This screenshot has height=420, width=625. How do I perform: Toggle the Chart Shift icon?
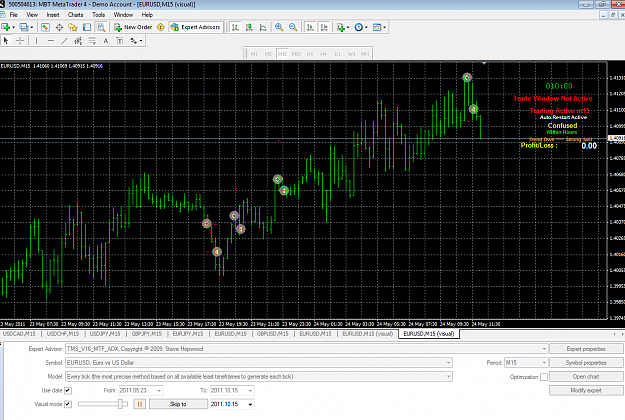coord(324,27)
